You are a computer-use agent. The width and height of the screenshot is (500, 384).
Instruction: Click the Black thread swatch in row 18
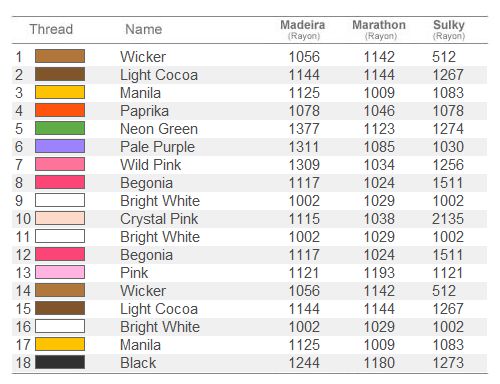click(60, 362)
